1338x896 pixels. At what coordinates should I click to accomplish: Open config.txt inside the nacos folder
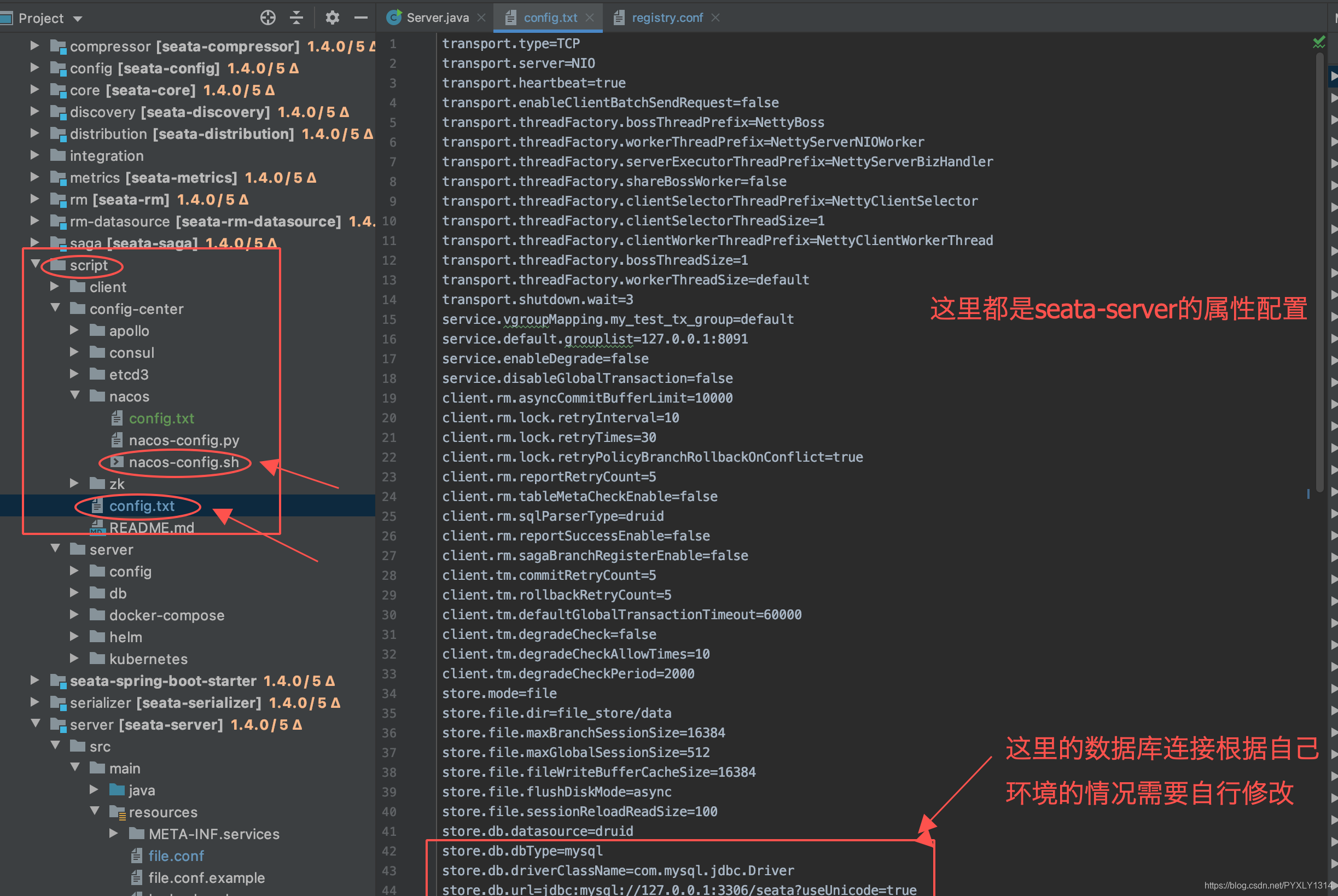point(161,418)
